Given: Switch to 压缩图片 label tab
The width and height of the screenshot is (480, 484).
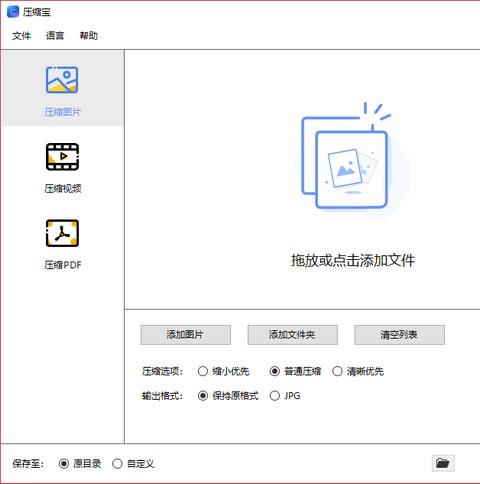Looking at the screenshot, I should click(x=62, y=112).
